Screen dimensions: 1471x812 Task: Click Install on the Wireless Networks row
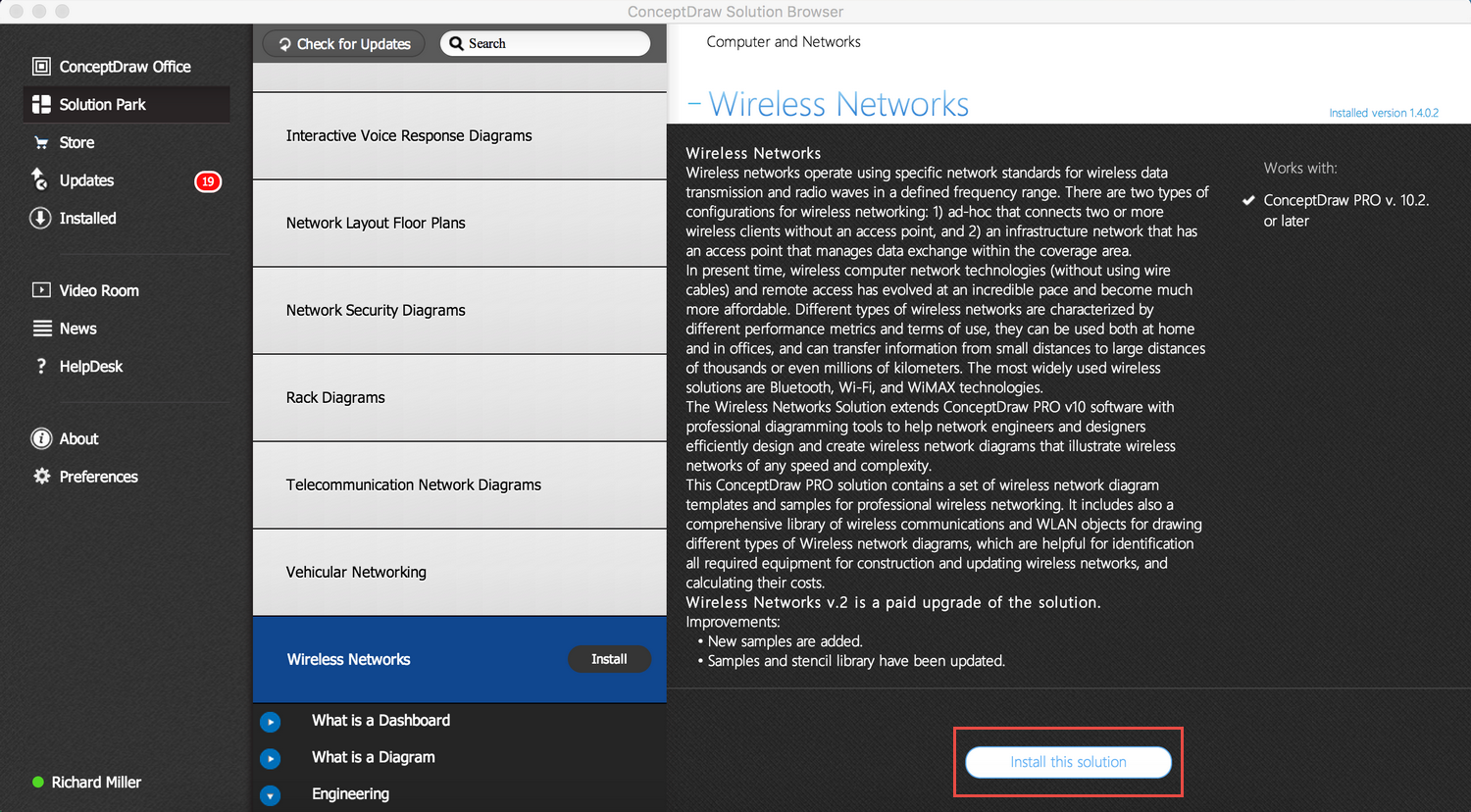[x=609, y=659]
